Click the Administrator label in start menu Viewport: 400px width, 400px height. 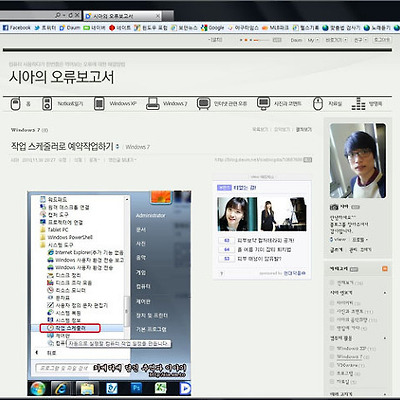pos(150,215)
